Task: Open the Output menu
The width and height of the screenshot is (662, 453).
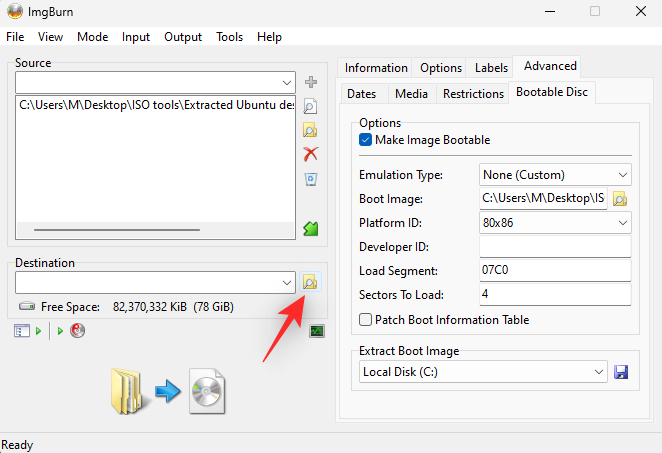Action: click(183, 37)
